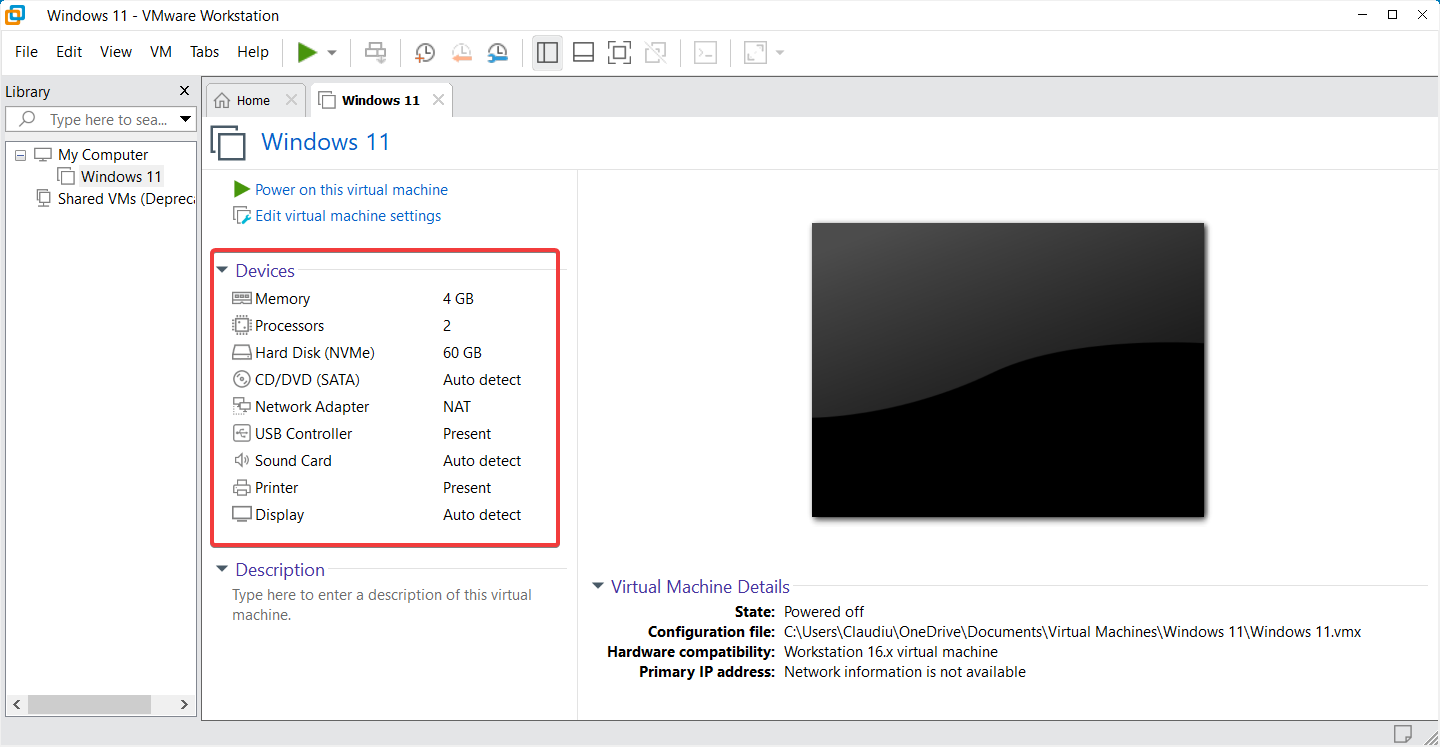Click the console view toolbar icon
Image resolution: width=1440 pixels, height=747 pixels.
pyautogui.click(x=706, y=52)
